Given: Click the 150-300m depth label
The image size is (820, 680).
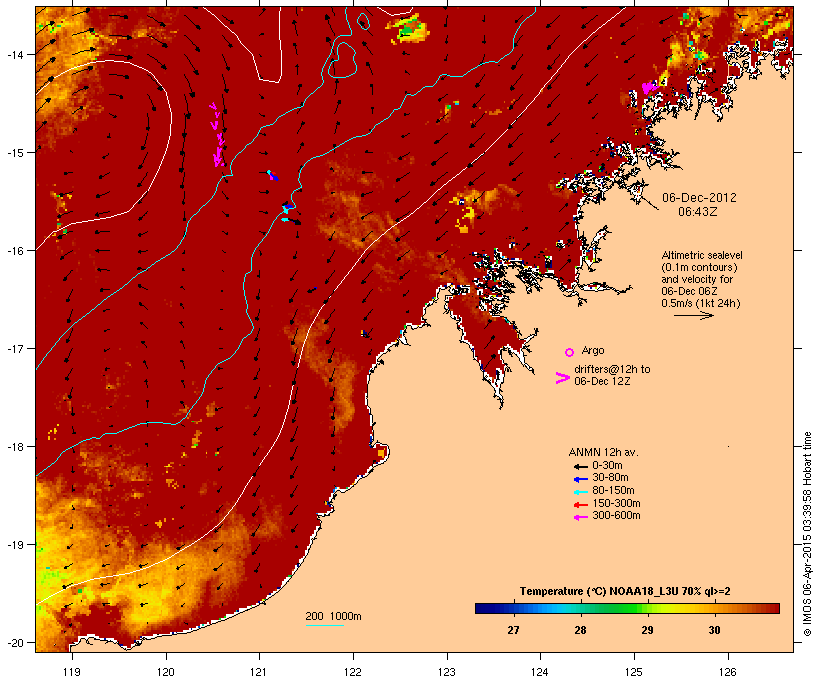Looking at the screenshot, I should [x=616, y=503].
